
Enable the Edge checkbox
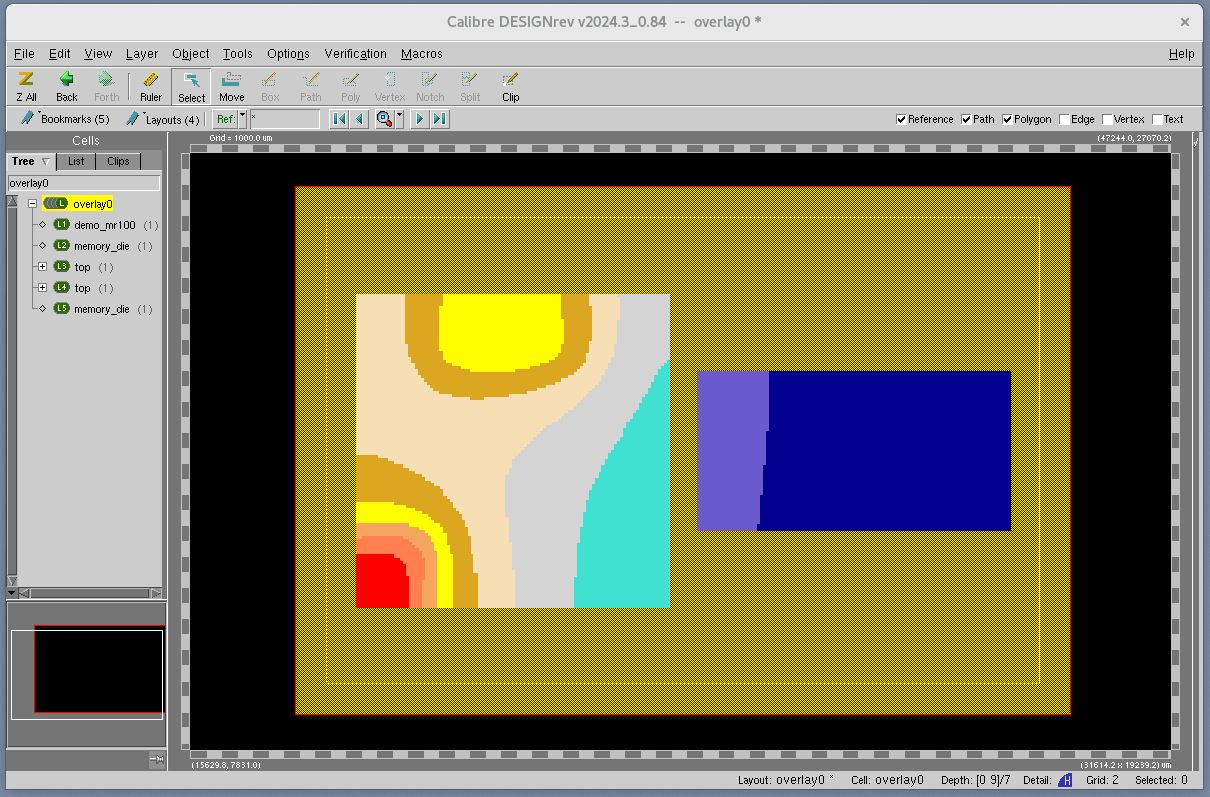[1065, 119]
